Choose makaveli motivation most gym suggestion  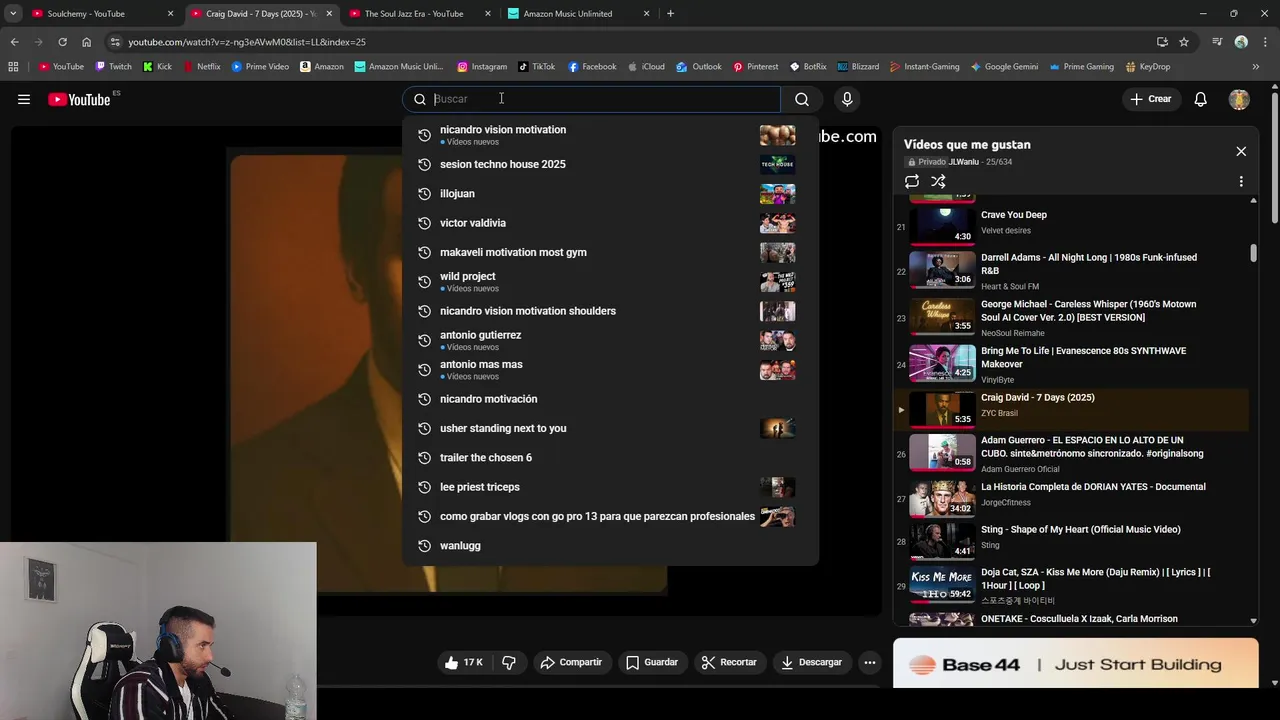[610, 252]
